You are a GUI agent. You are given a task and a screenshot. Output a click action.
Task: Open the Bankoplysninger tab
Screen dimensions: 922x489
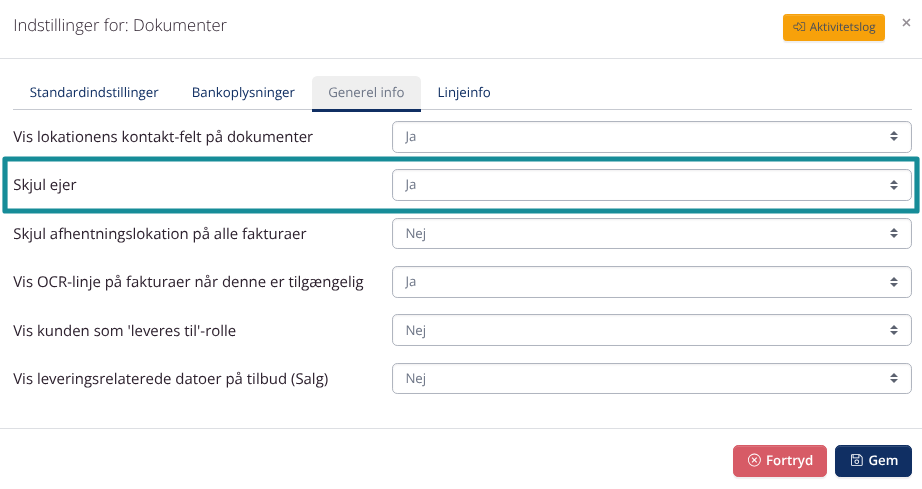point(243,92)
